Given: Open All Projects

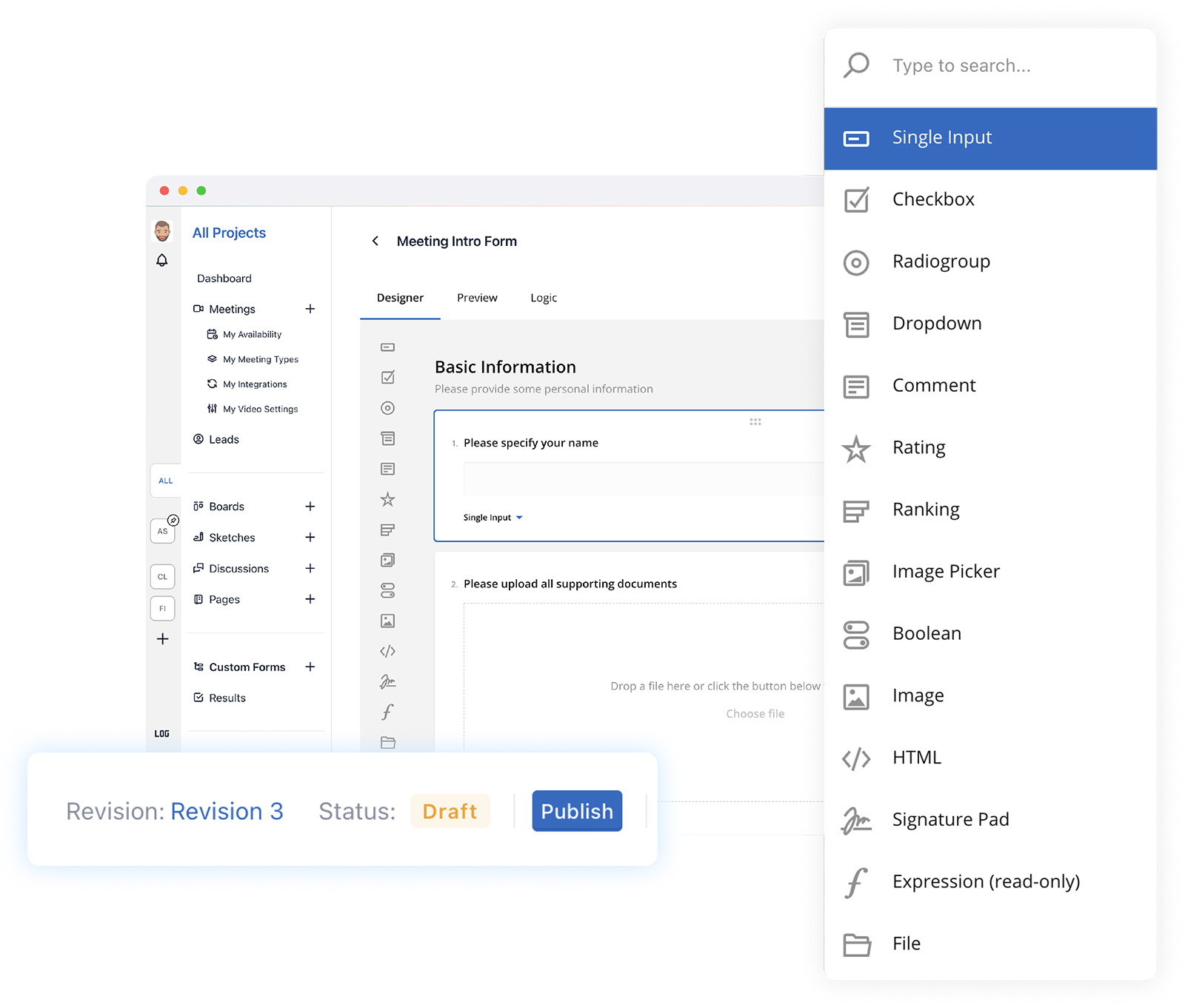Looking at the screenshot, I should coord(229,233).
